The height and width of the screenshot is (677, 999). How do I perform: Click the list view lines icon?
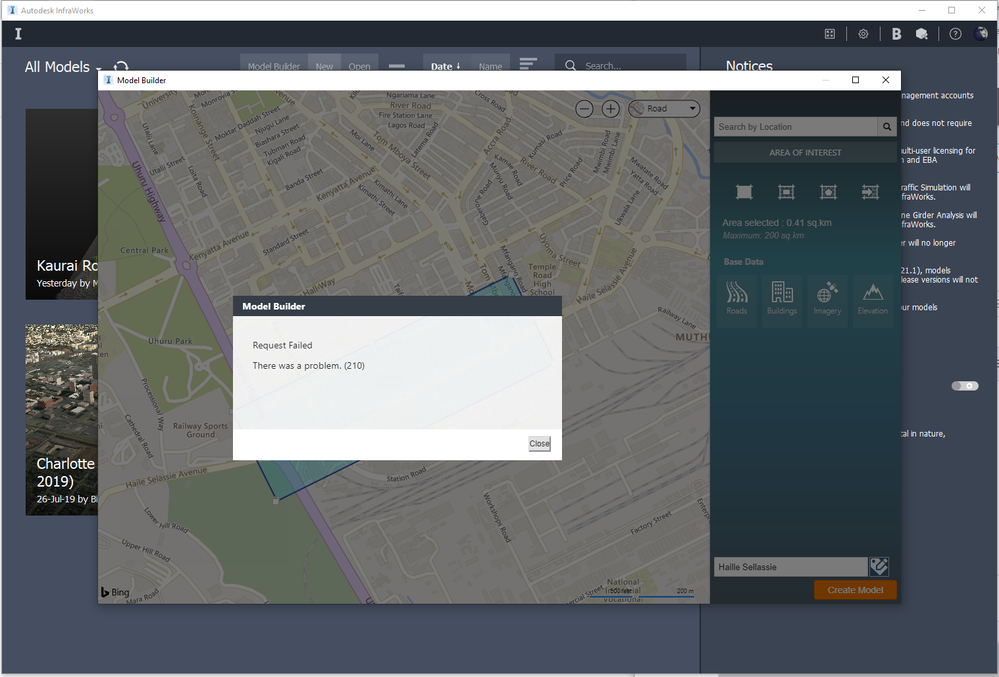tap(528, 64)
